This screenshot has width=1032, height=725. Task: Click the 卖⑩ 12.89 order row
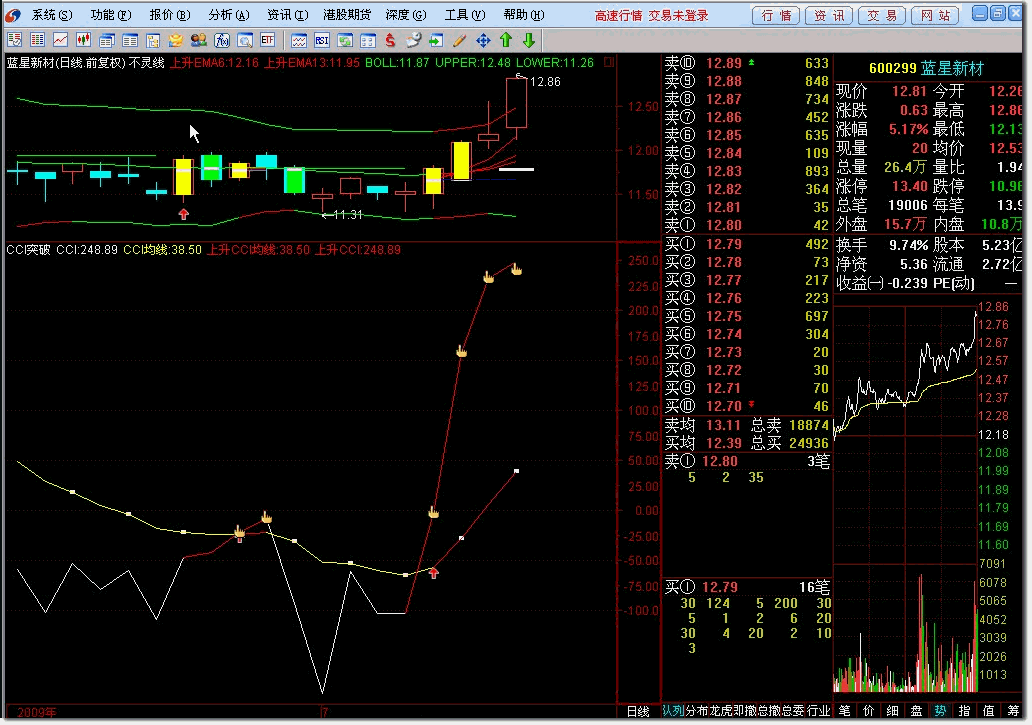pyautogui.click(x=746, y=63)
